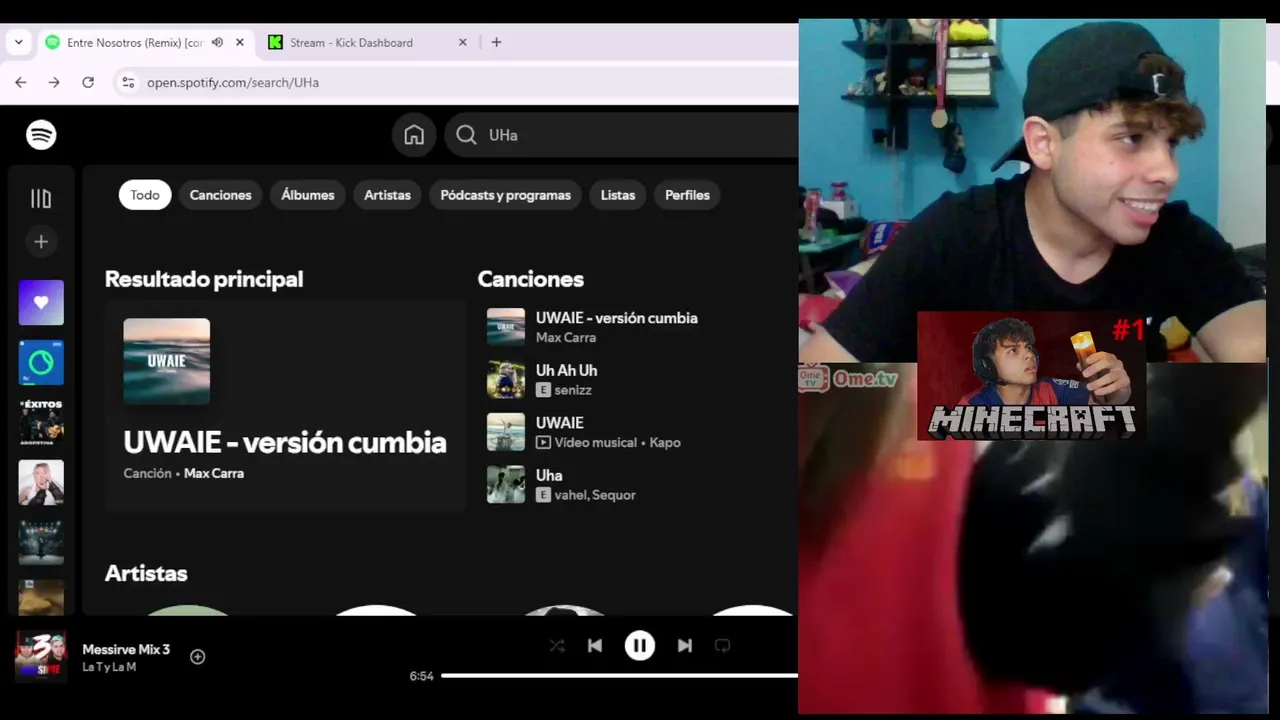
Task: Open top result UWAIE - versión cumbia title
Action: pos(285,442)
